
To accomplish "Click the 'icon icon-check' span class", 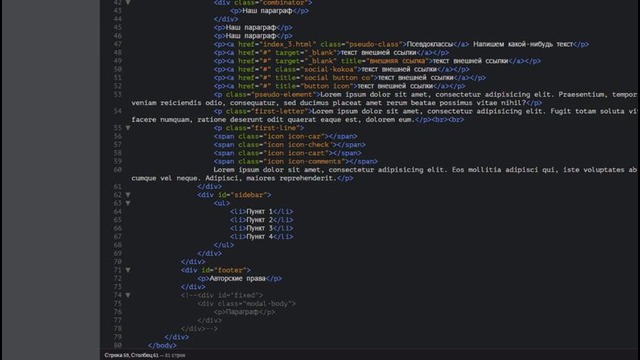I will point(298,144).
